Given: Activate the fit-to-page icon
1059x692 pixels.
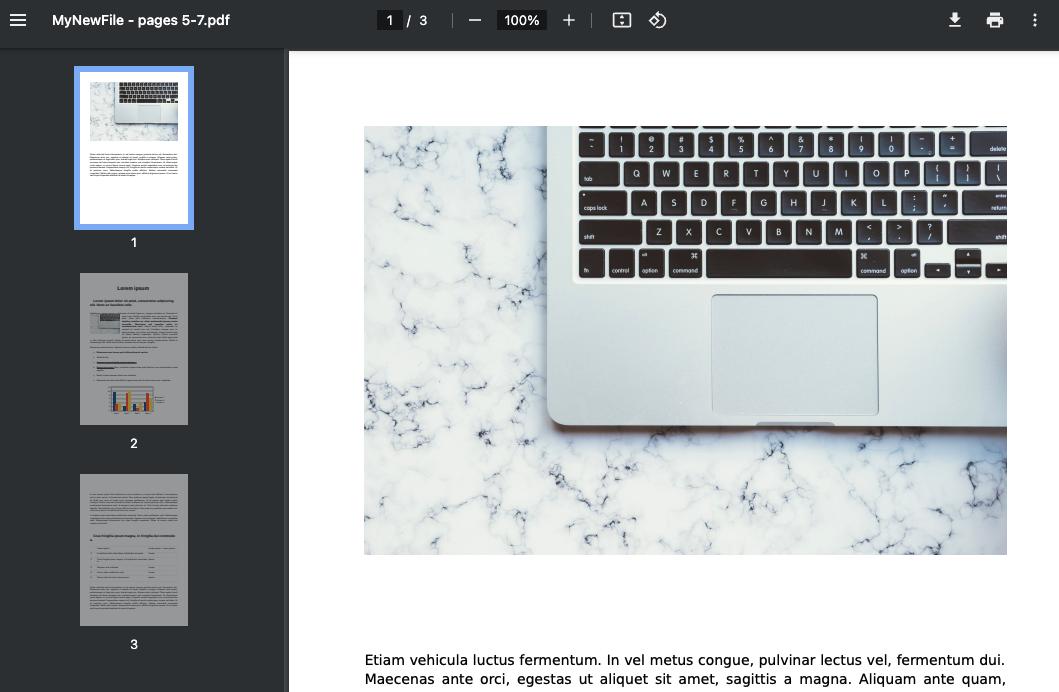Looking at the screenshot, I should 621,19.
